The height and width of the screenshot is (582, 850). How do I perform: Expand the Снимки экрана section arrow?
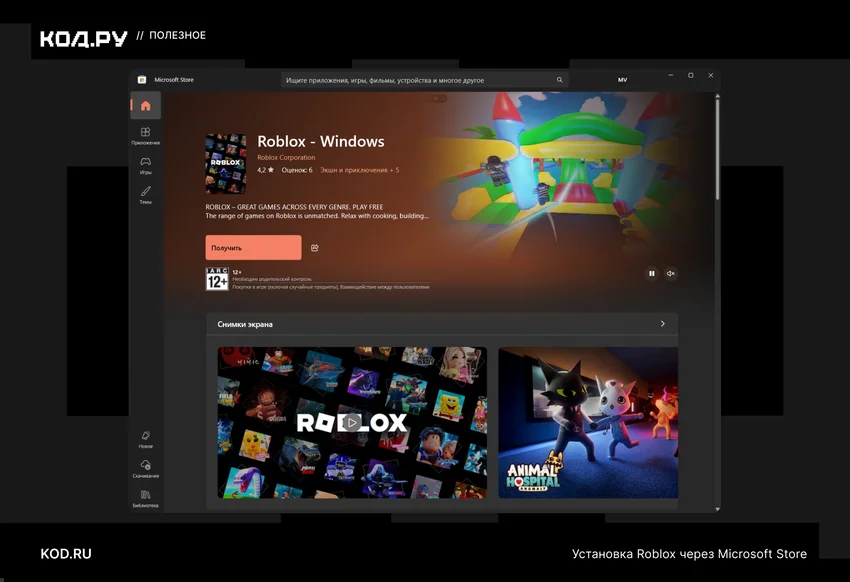point(662,324)
